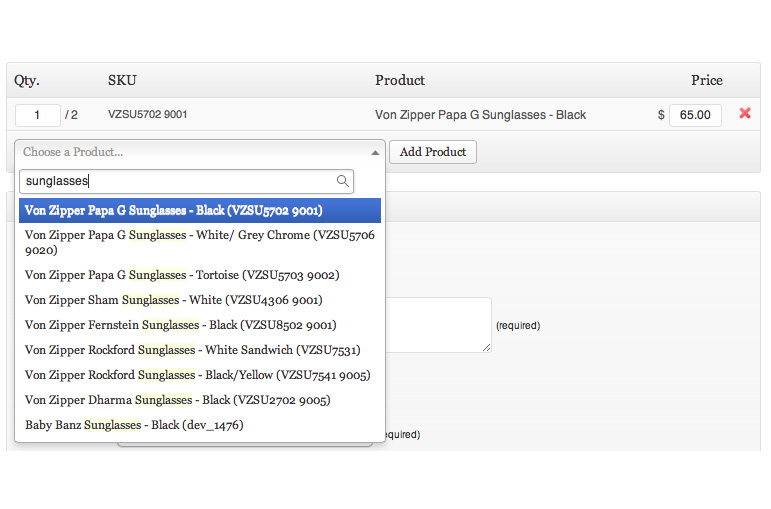The width and height of the screenshot is (771, 509).
Task: Select Von Zipper Fernstein Sunglasses - Black option
Action: point(200,325)
